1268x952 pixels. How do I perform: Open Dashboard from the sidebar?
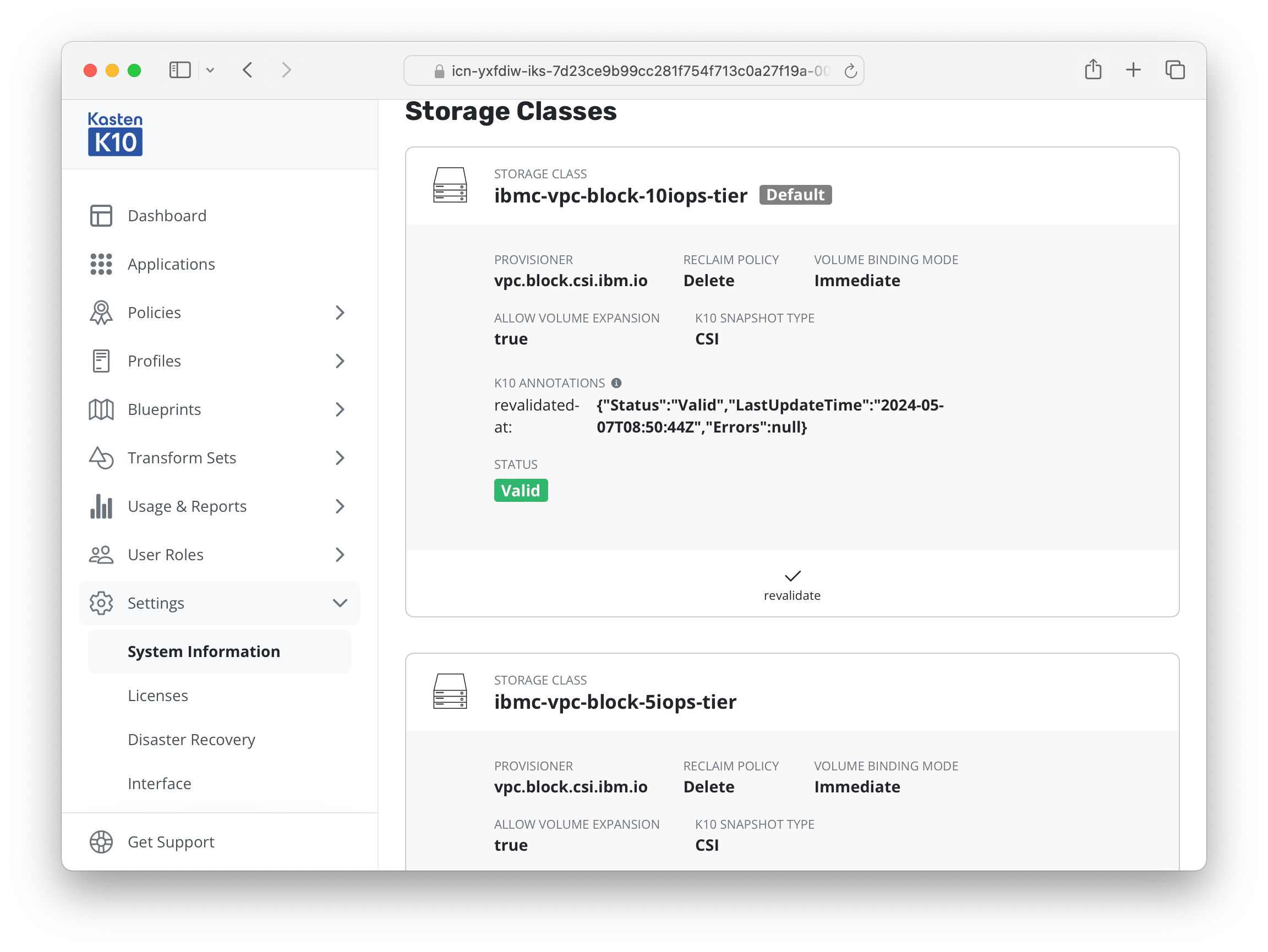tap(220, 216)
